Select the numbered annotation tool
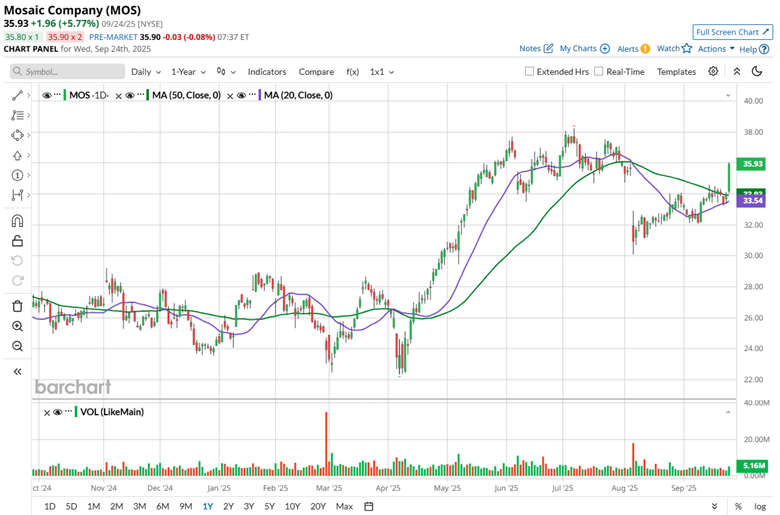Screen dimensions: 780x515 17,175
